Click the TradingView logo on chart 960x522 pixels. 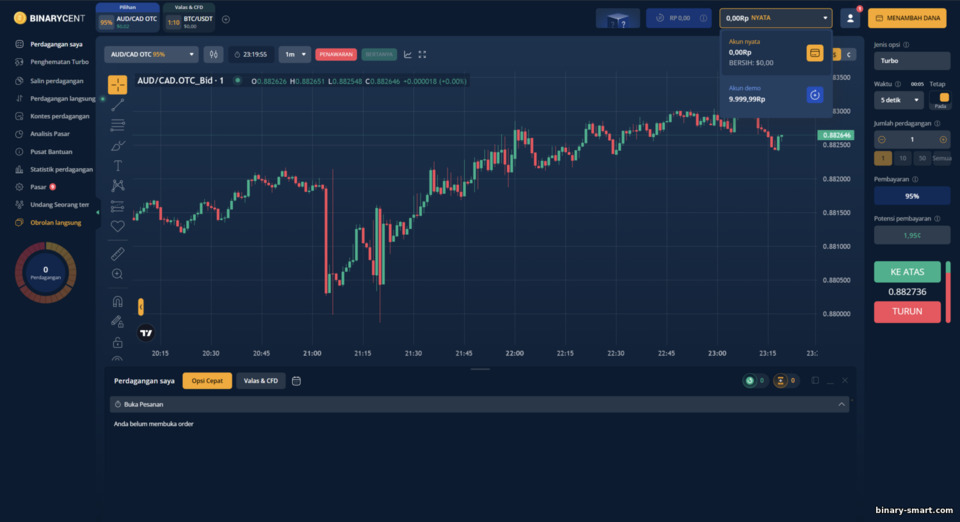coord(146,333)
